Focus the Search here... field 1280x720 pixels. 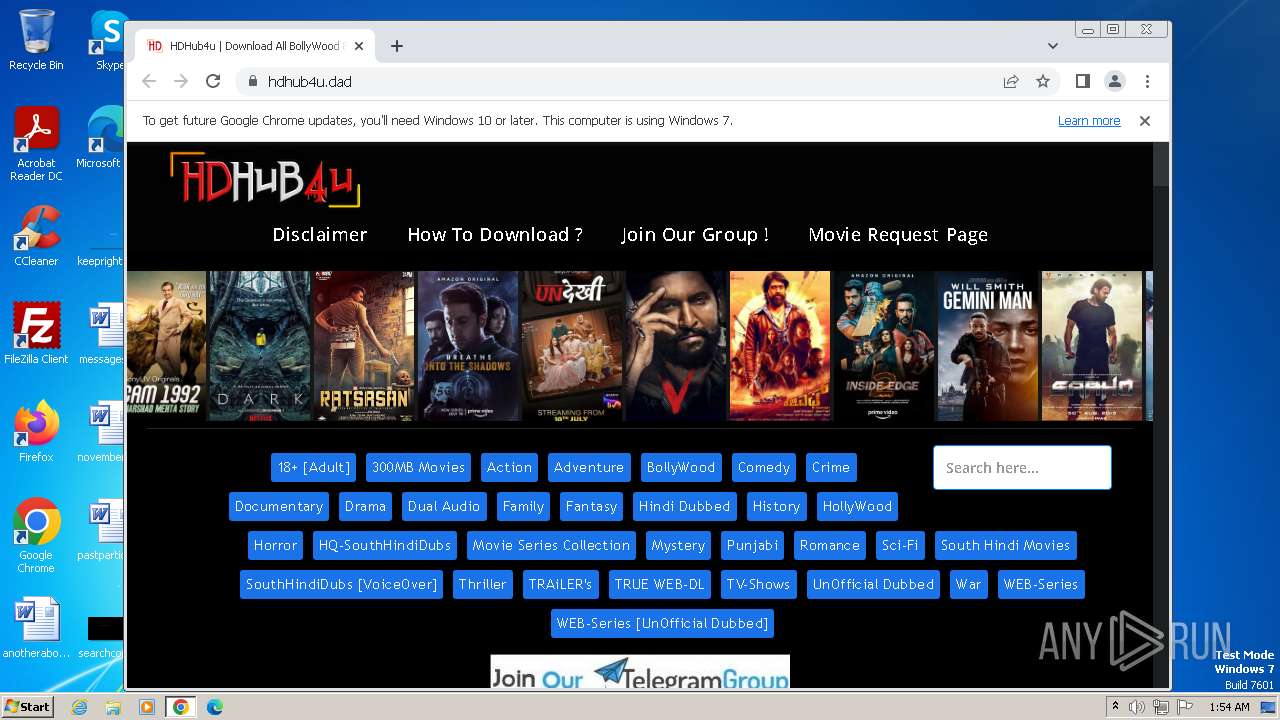pyautogui.click(x=1022, y=467)
